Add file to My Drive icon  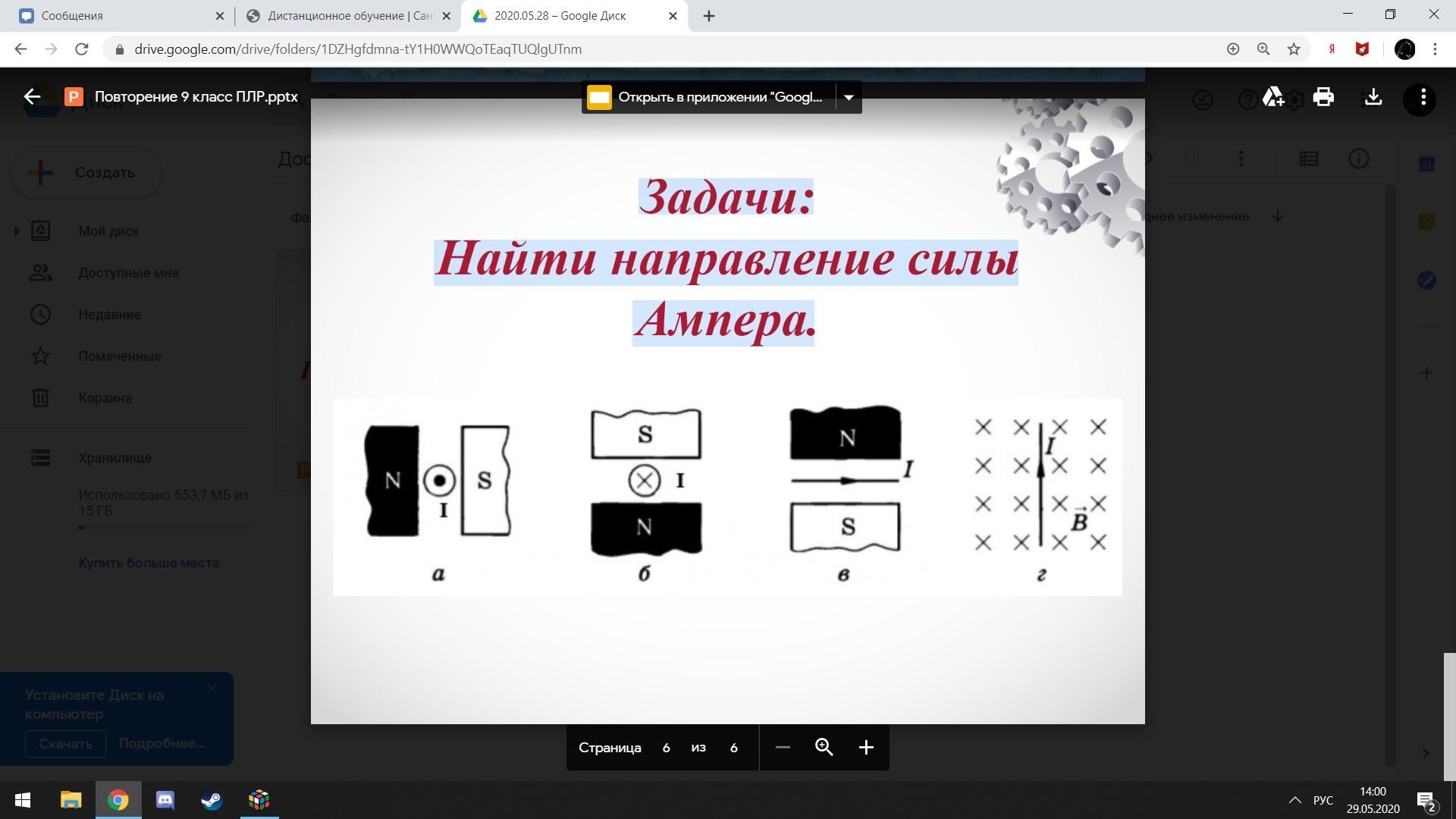click(x=1272, y=97)
